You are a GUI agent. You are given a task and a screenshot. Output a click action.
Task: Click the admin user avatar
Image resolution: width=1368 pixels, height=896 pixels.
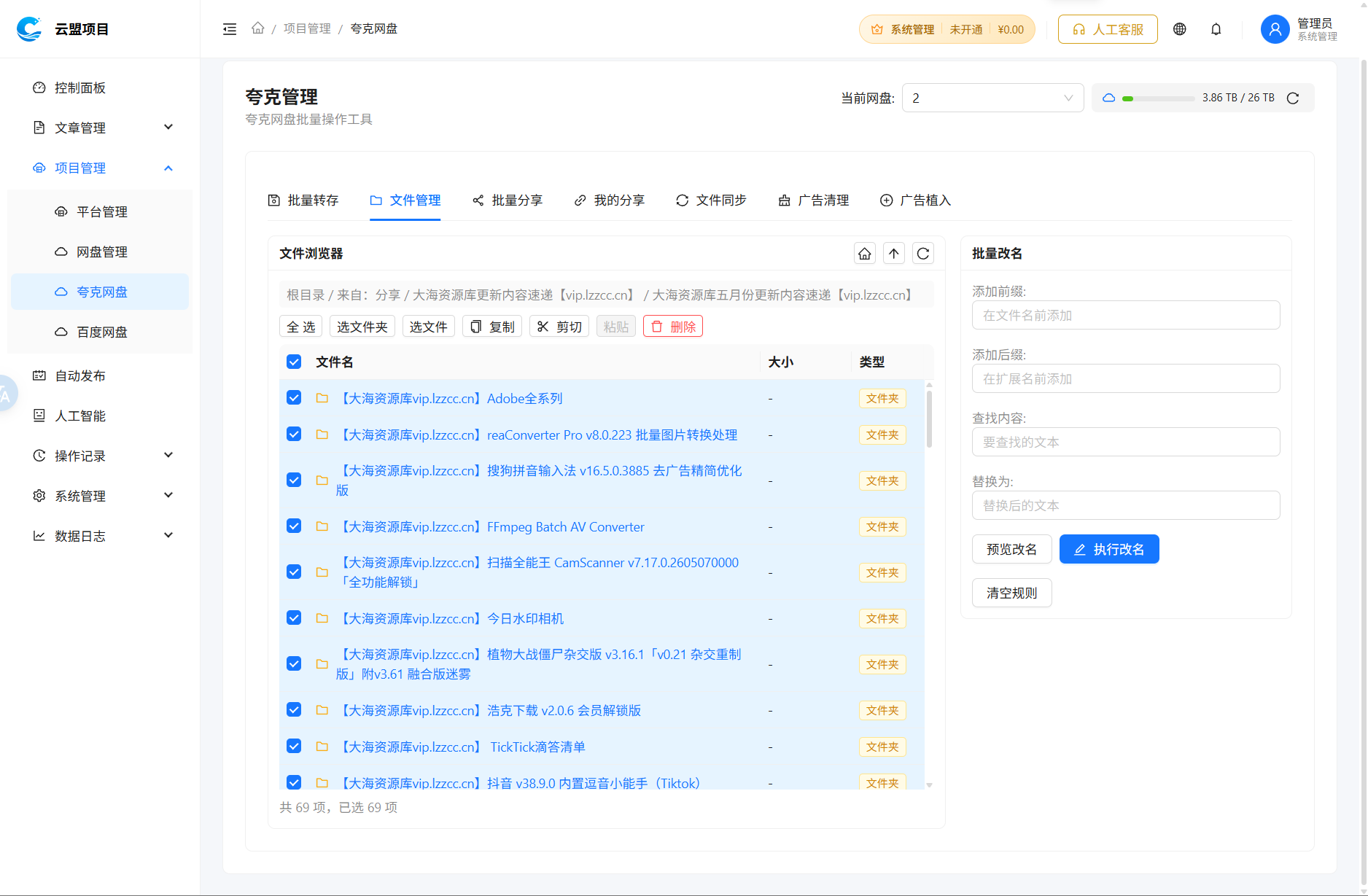tap(1275, 29)
